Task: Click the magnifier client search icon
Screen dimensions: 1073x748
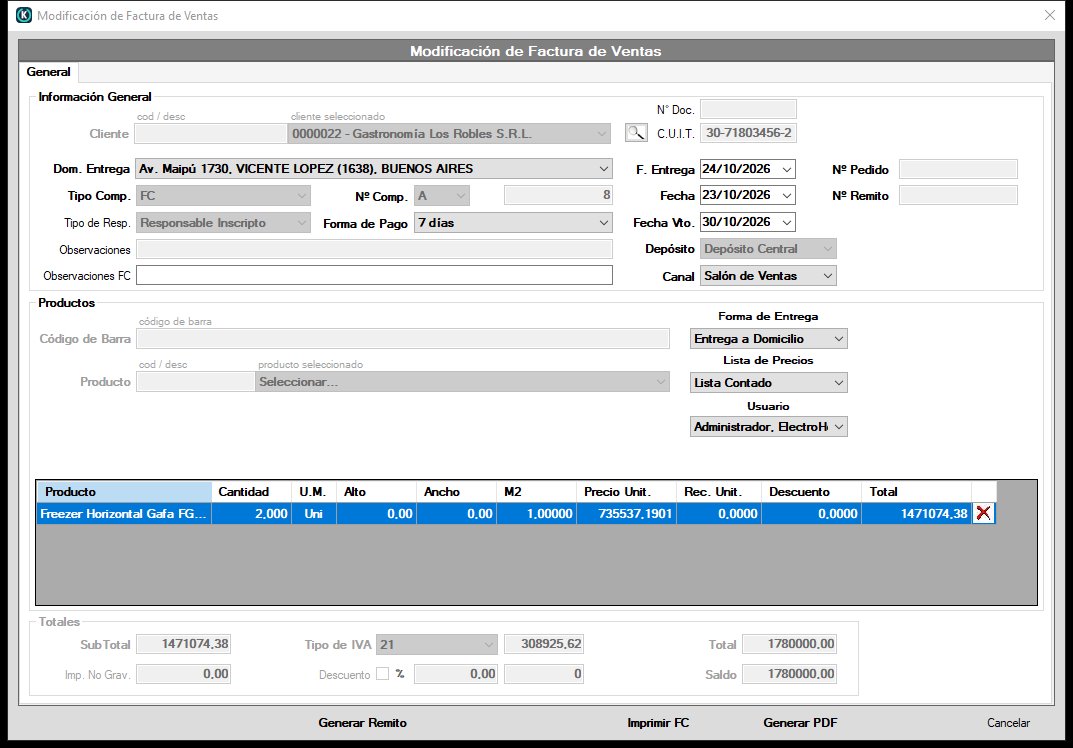Action: point(636,133)
